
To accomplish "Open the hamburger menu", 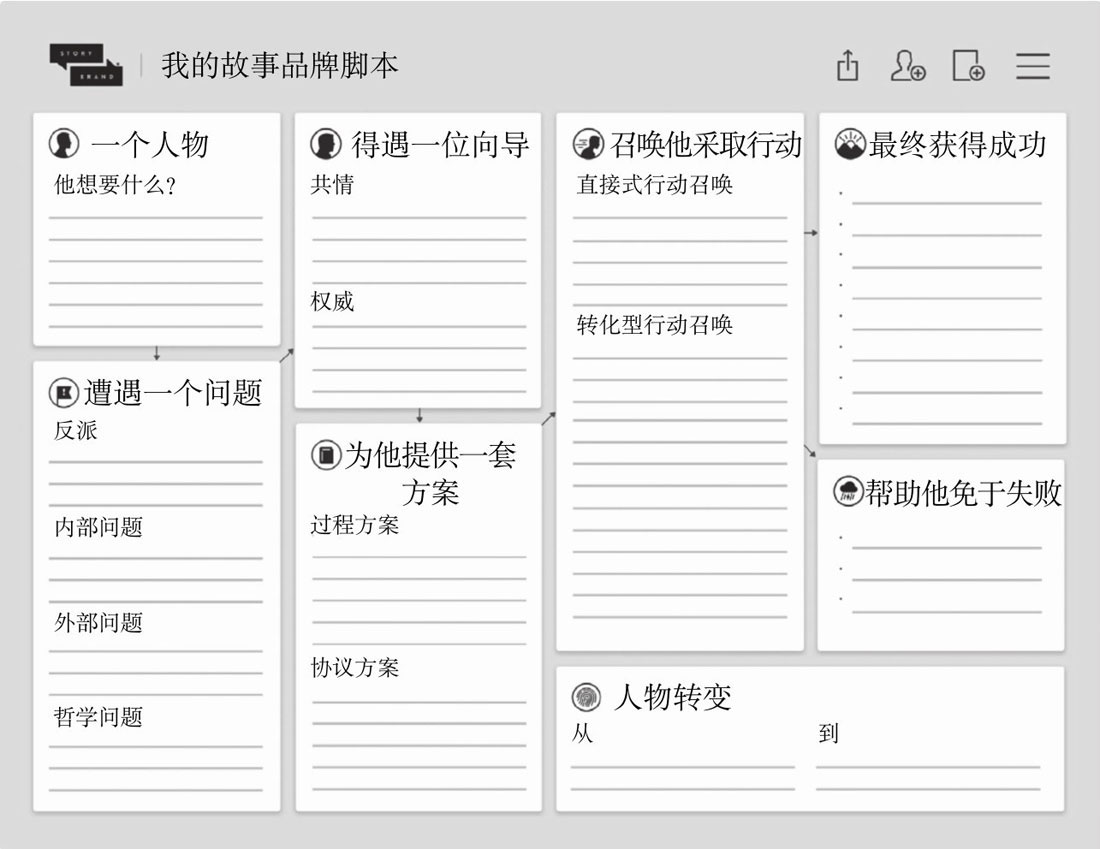I will 1032,66.
